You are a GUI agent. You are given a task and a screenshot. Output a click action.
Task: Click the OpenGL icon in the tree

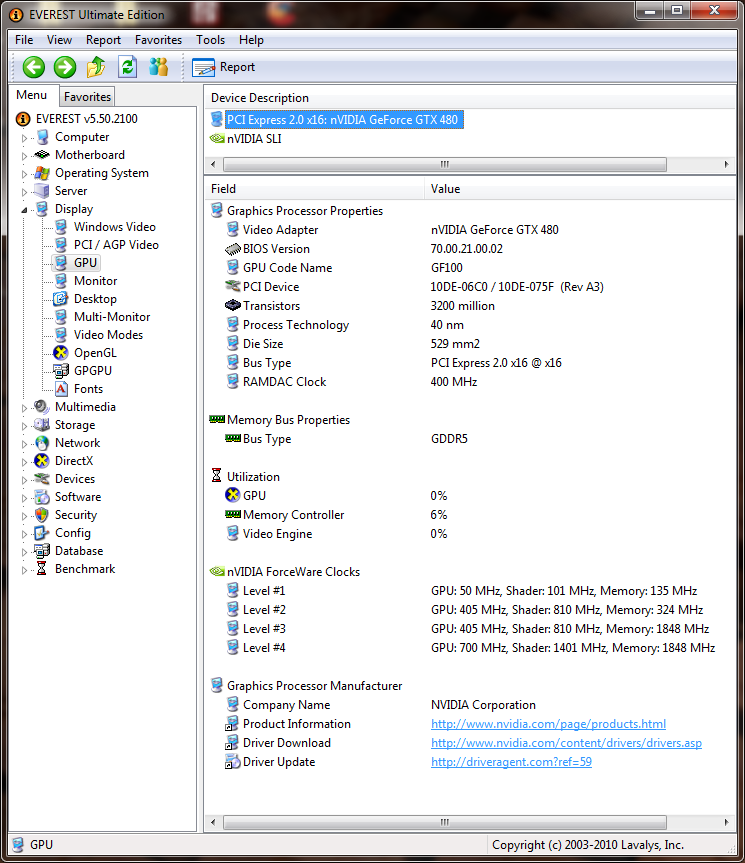(x=61, y=353)
